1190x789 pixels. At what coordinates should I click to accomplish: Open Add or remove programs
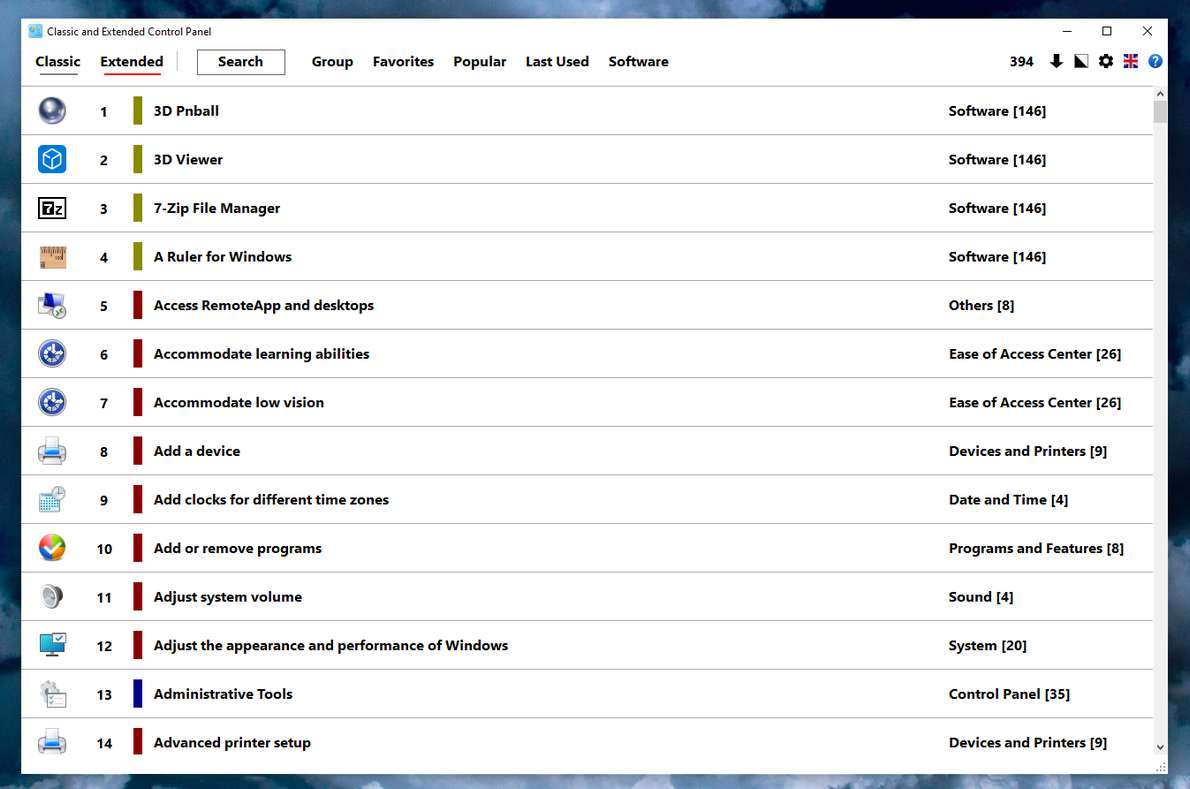coord(587,548)
